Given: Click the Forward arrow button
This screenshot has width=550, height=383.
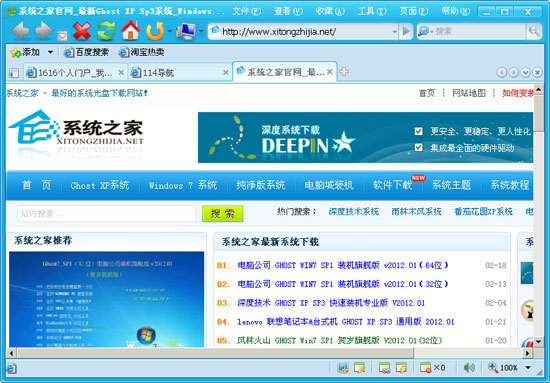Looking at the screenshot, I should point(44,31).
